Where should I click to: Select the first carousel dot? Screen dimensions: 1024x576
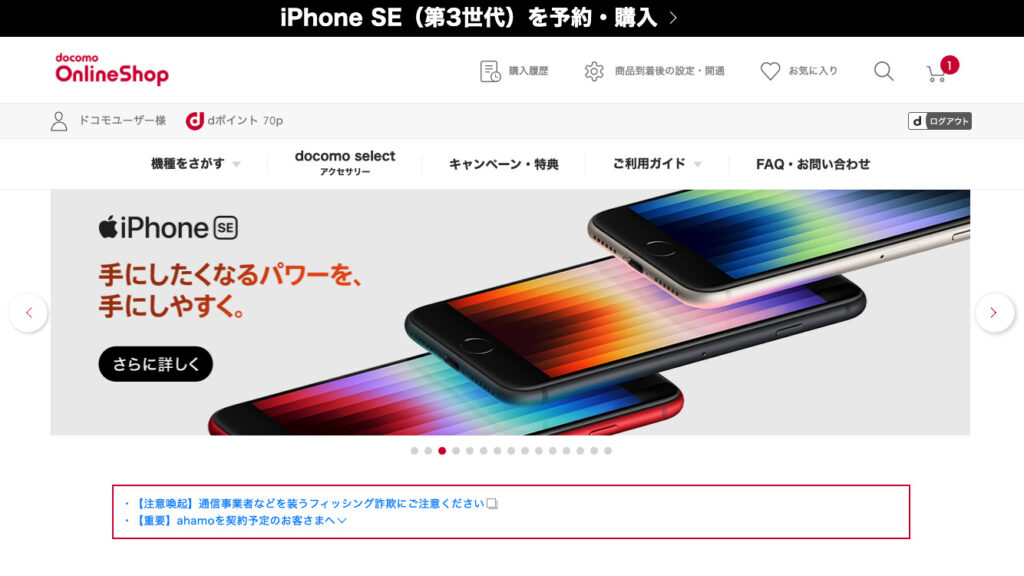(414, 451)
